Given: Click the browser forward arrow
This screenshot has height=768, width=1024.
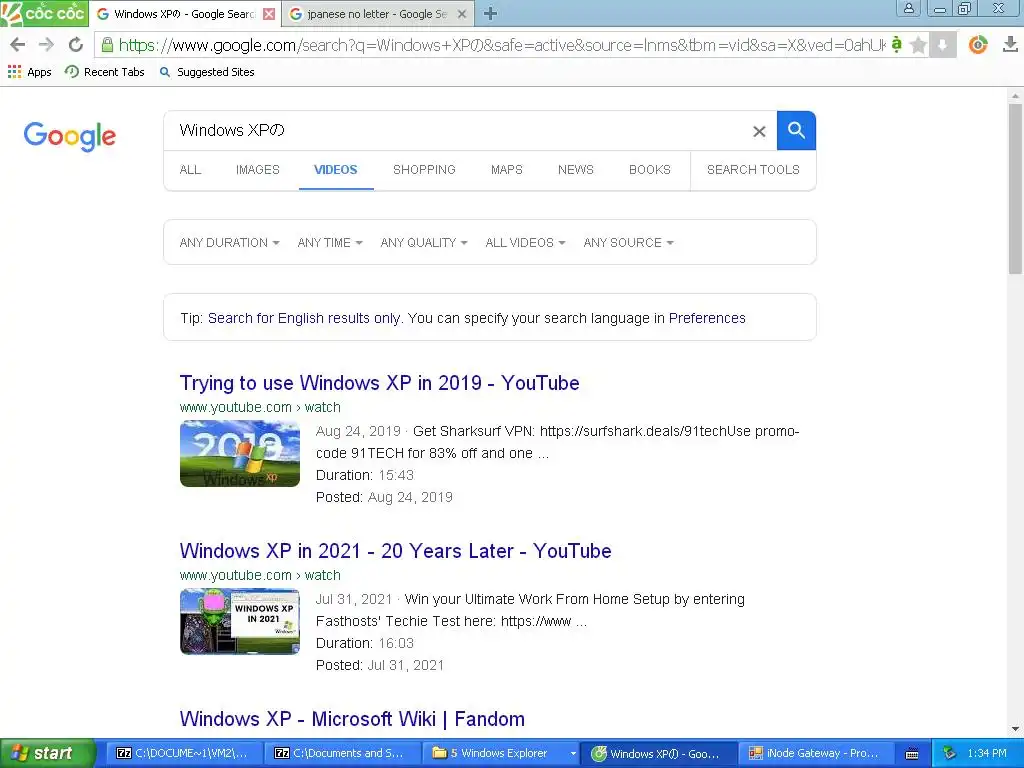Looking at the screenshot, I should coord(46,44).
